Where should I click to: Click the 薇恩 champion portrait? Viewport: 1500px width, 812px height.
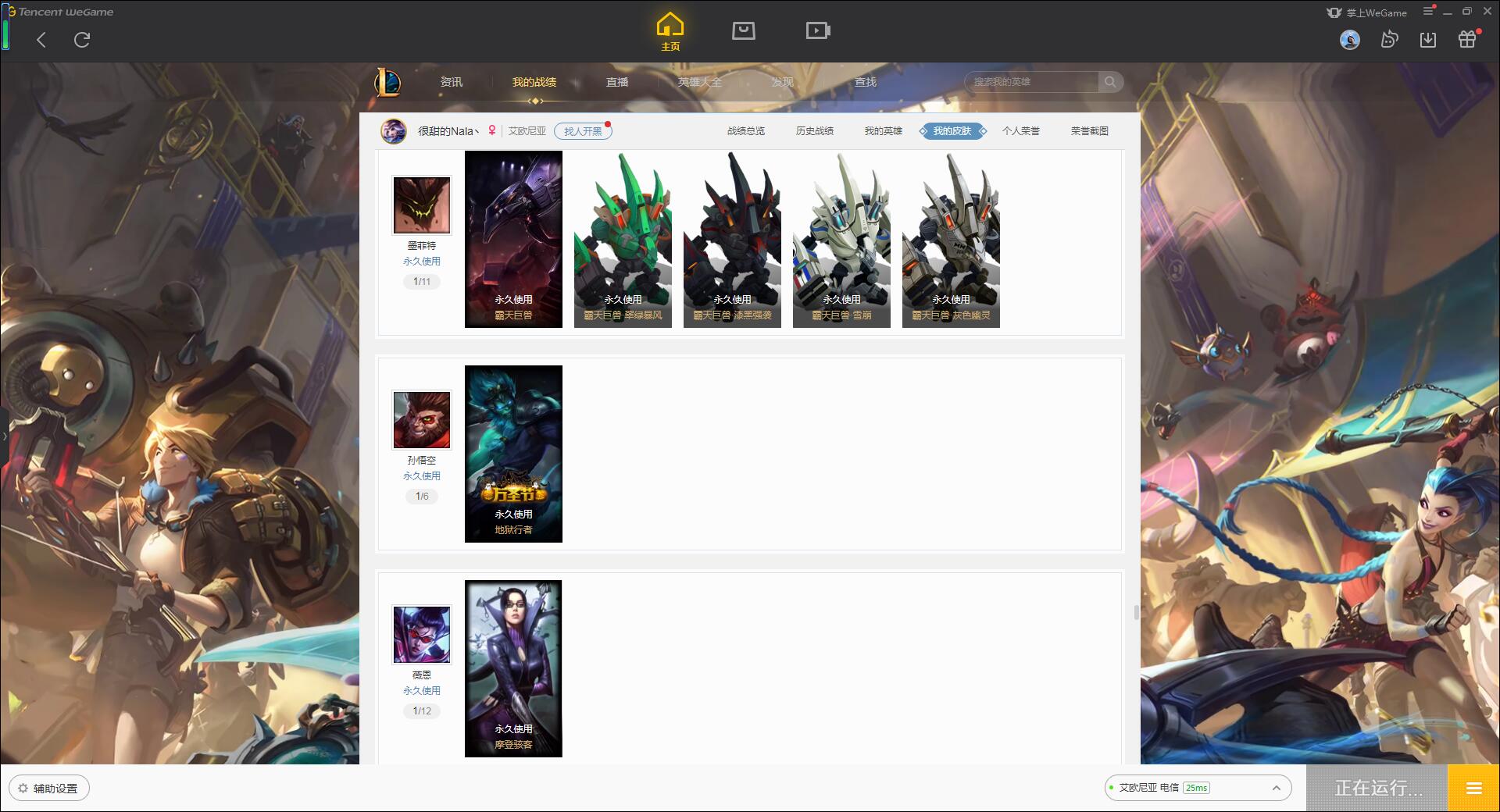point(422,635)
